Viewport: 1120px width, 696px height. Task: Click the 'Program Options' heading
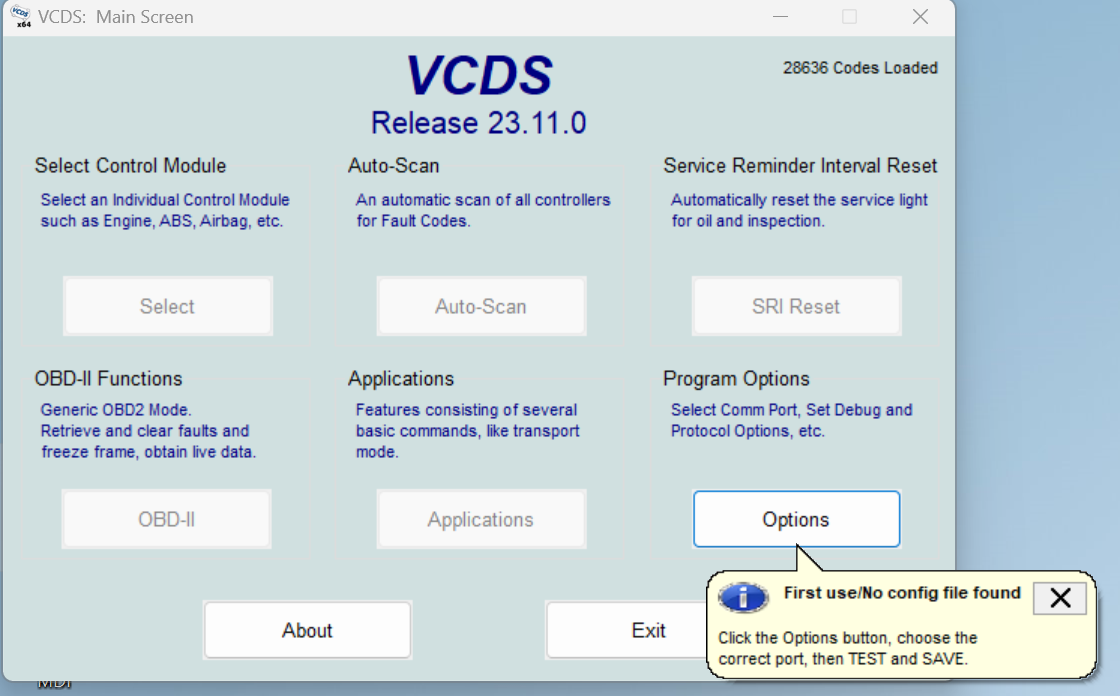tap(736, 379)
